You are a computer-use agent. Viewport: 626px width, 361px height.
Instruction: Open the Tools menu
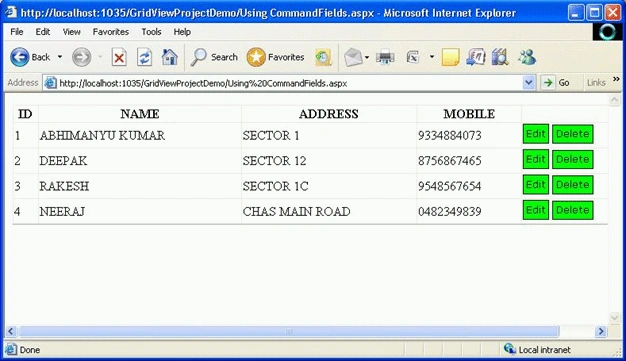(x=151, y=32)
